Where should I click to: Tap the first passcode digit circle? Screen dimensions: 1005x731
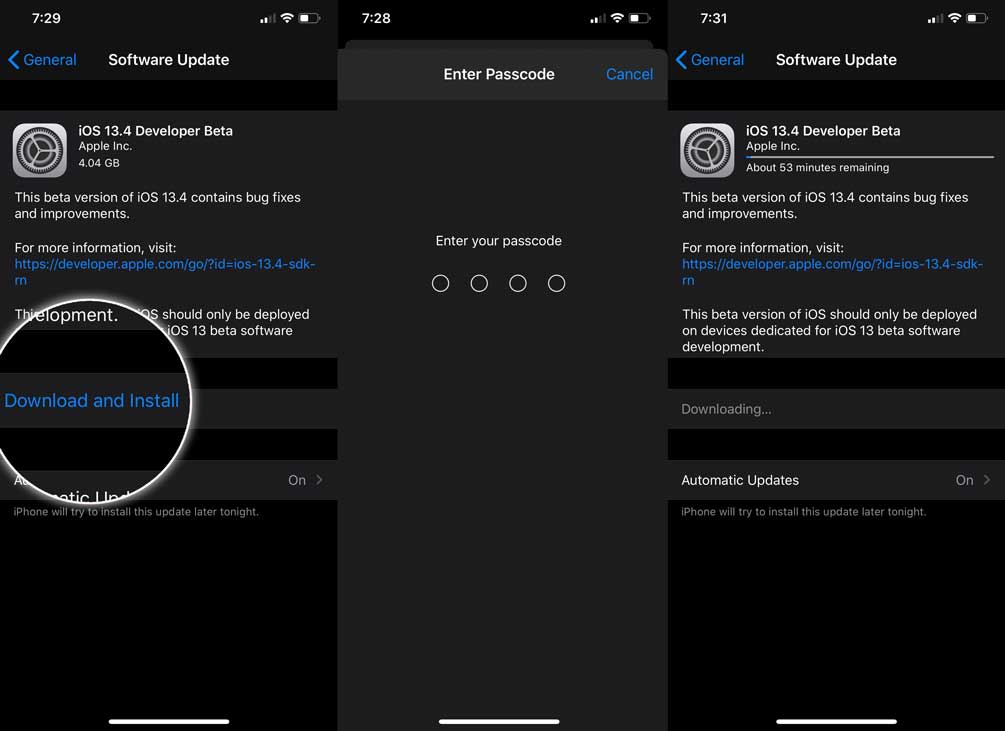click(x=440, y=283)
